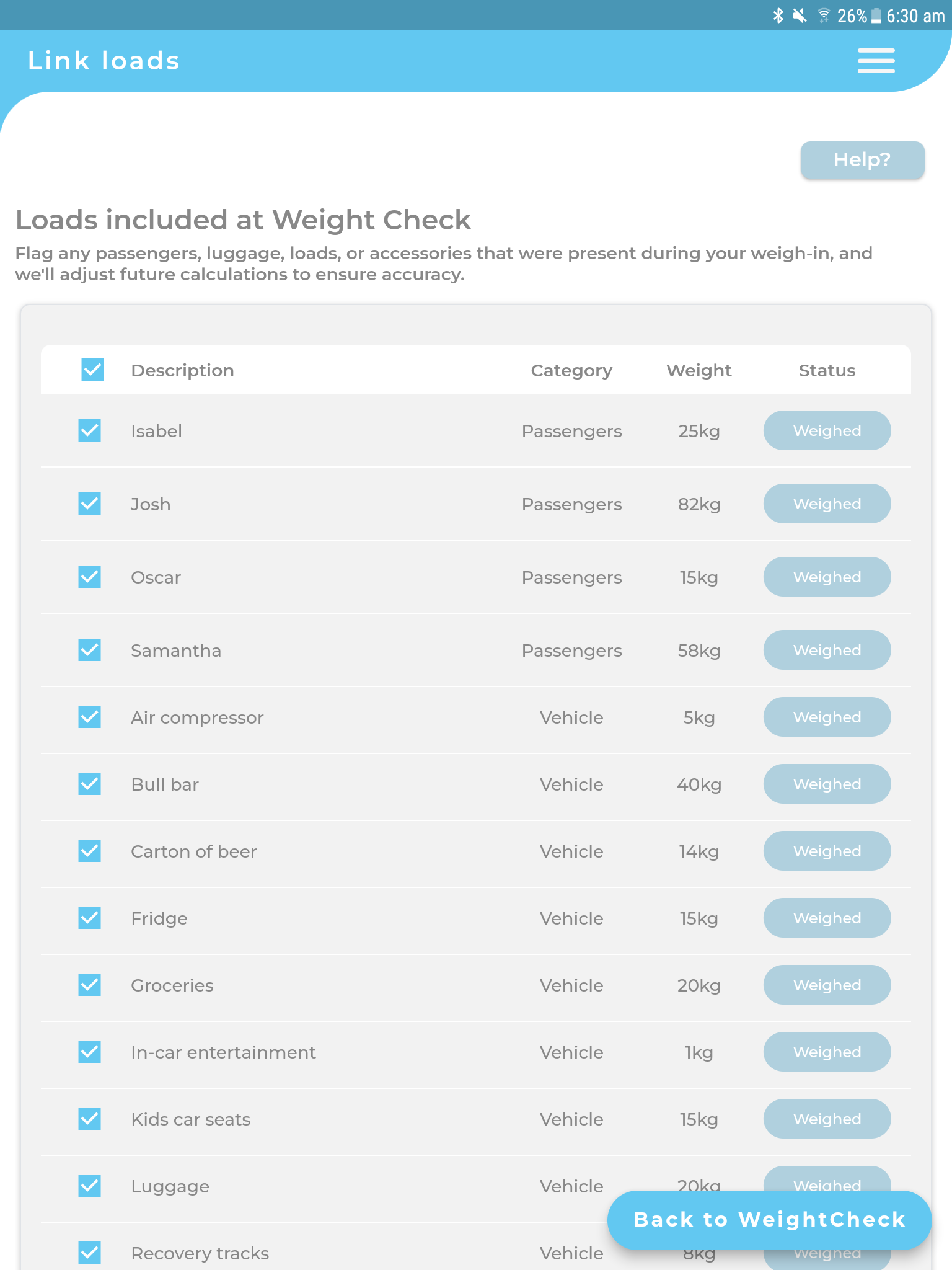Open the hamburger navigation menu
The width and height of the screenshot is (952, 1270).
click(x=876, y=60)
